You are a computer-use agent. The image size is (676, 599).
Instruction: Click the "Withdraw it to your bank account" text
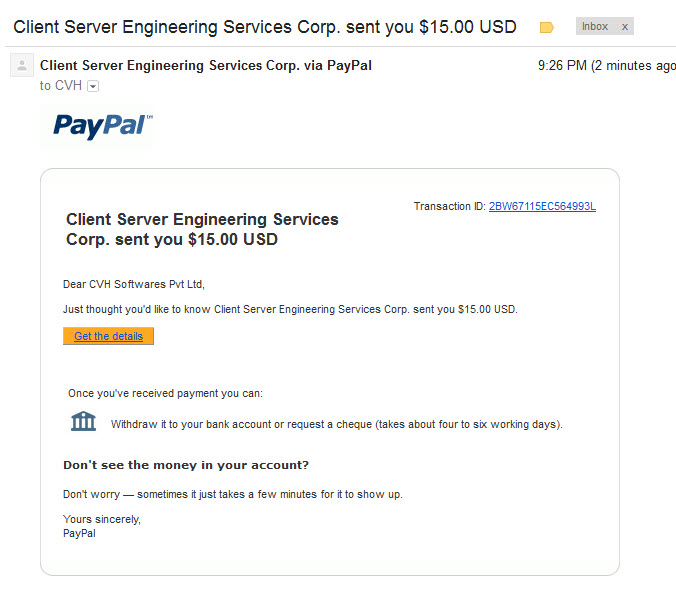tap(336, 424)
